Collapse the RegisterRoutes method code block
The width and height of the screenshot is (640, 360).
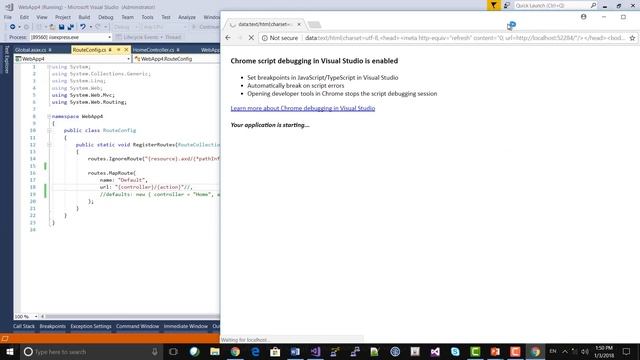pyautogui.click(x=49, y=145)
